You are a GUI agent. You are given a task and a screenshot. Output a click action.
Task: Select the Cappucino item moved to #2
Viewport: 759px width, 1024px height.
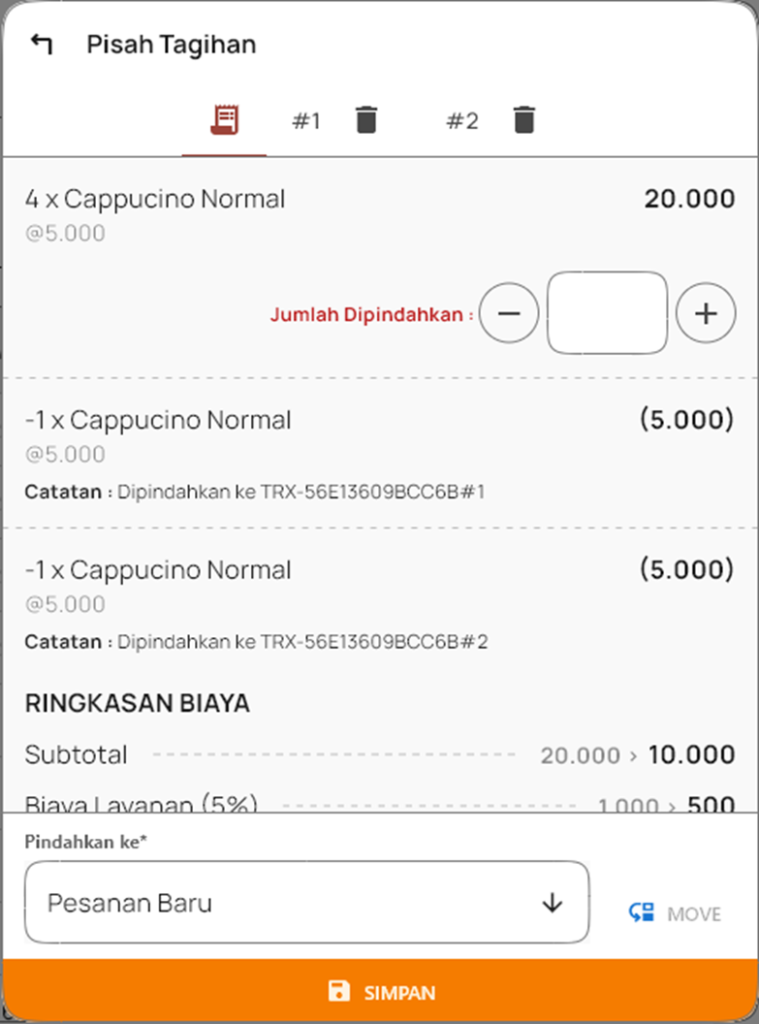click(x=158, y=570)
